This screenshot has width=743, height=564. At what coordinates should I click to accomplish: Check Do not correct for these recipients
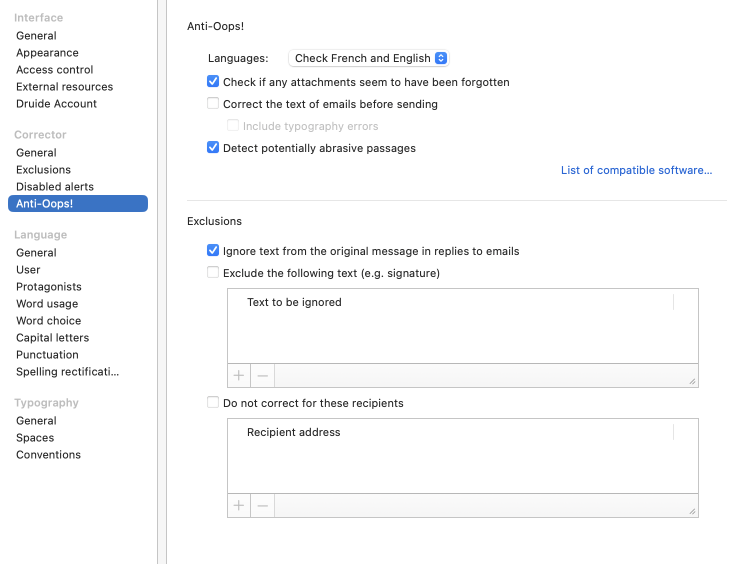click(213, 403)
